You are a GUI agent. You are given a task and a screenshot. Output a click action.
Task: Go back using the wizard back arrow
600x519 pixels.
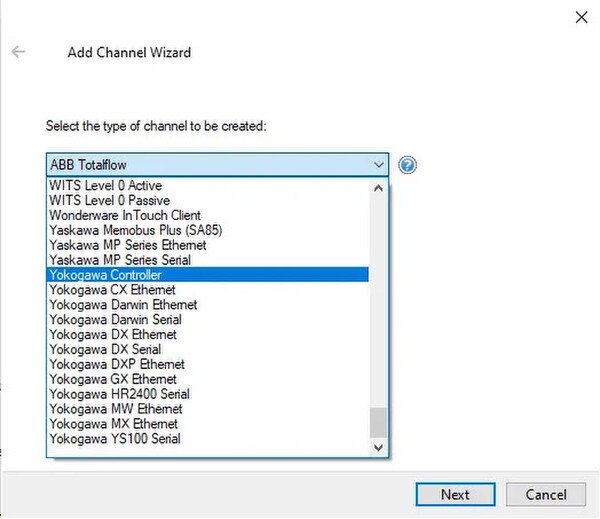pos(18,51)
